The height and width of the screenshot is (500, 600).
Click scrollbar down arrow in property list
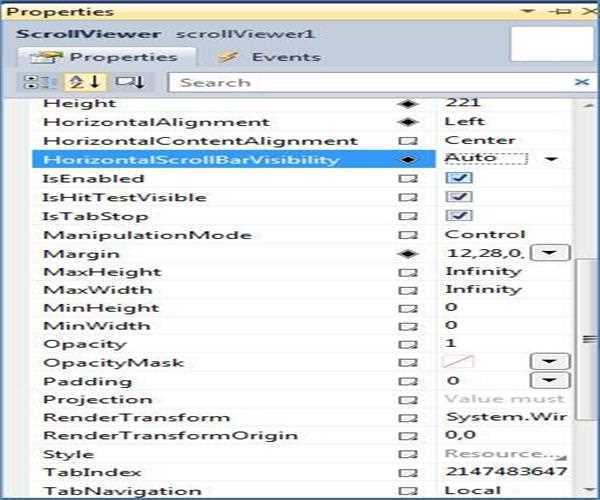(x=589, y=489)
